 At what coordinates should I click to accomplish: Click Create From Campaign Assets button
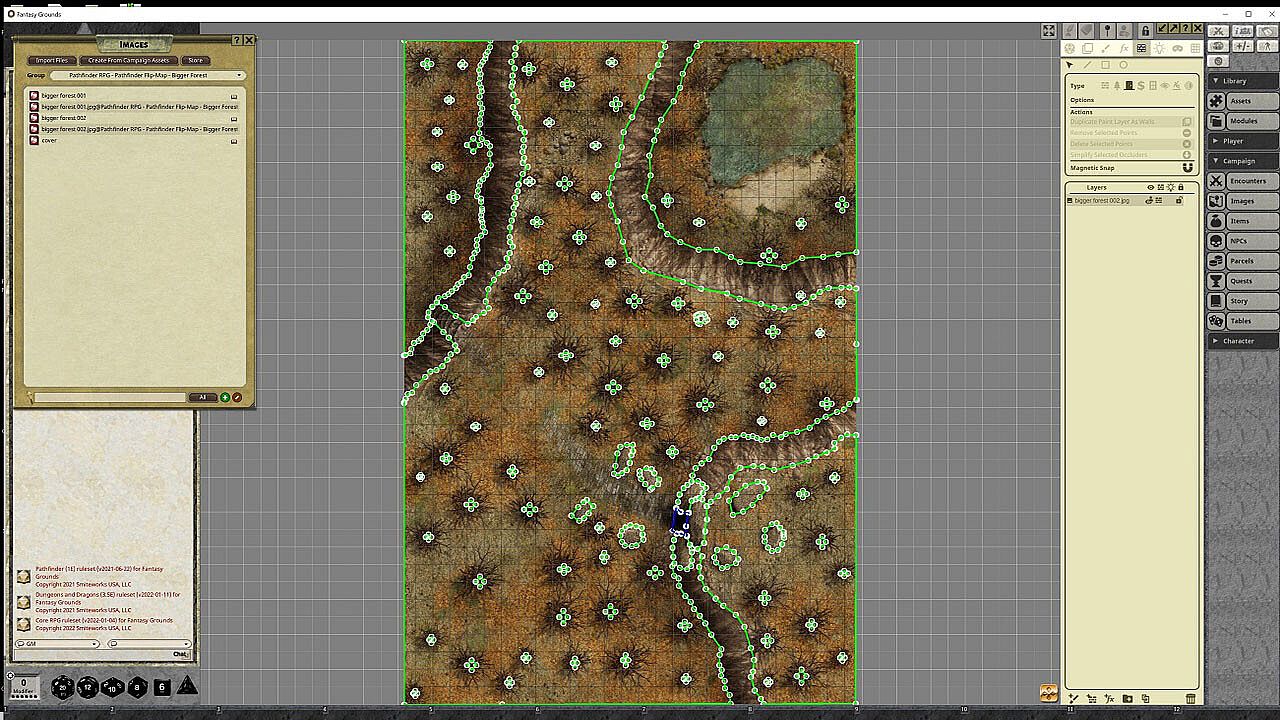129,60
